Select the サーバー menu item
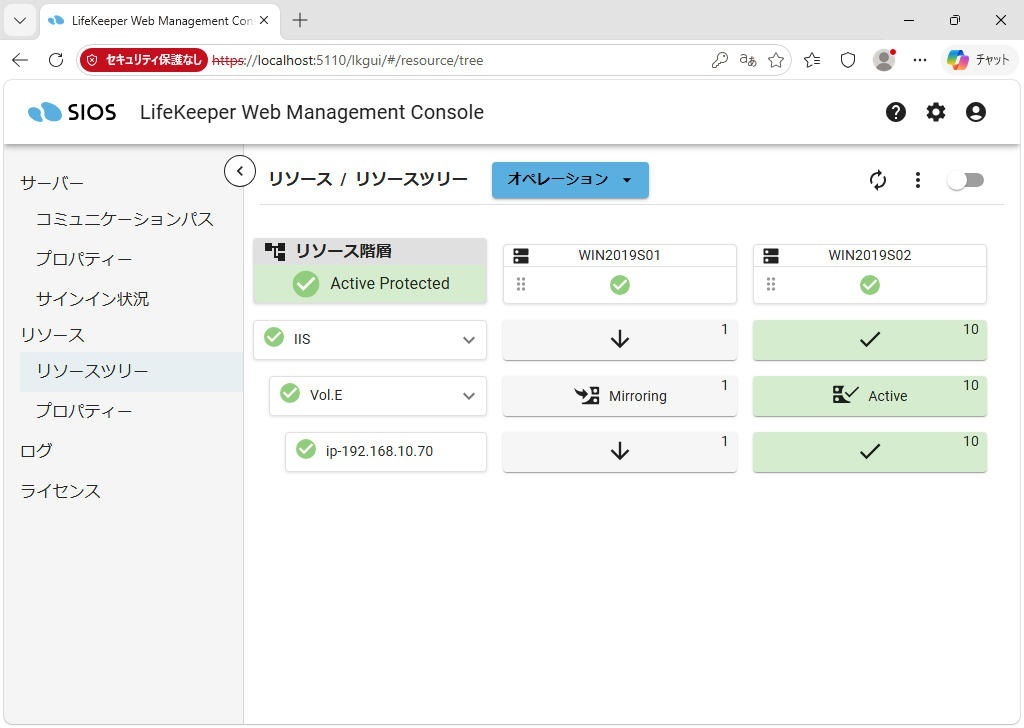Viewport: 1024px width, 728px height. tap(52, 183)
